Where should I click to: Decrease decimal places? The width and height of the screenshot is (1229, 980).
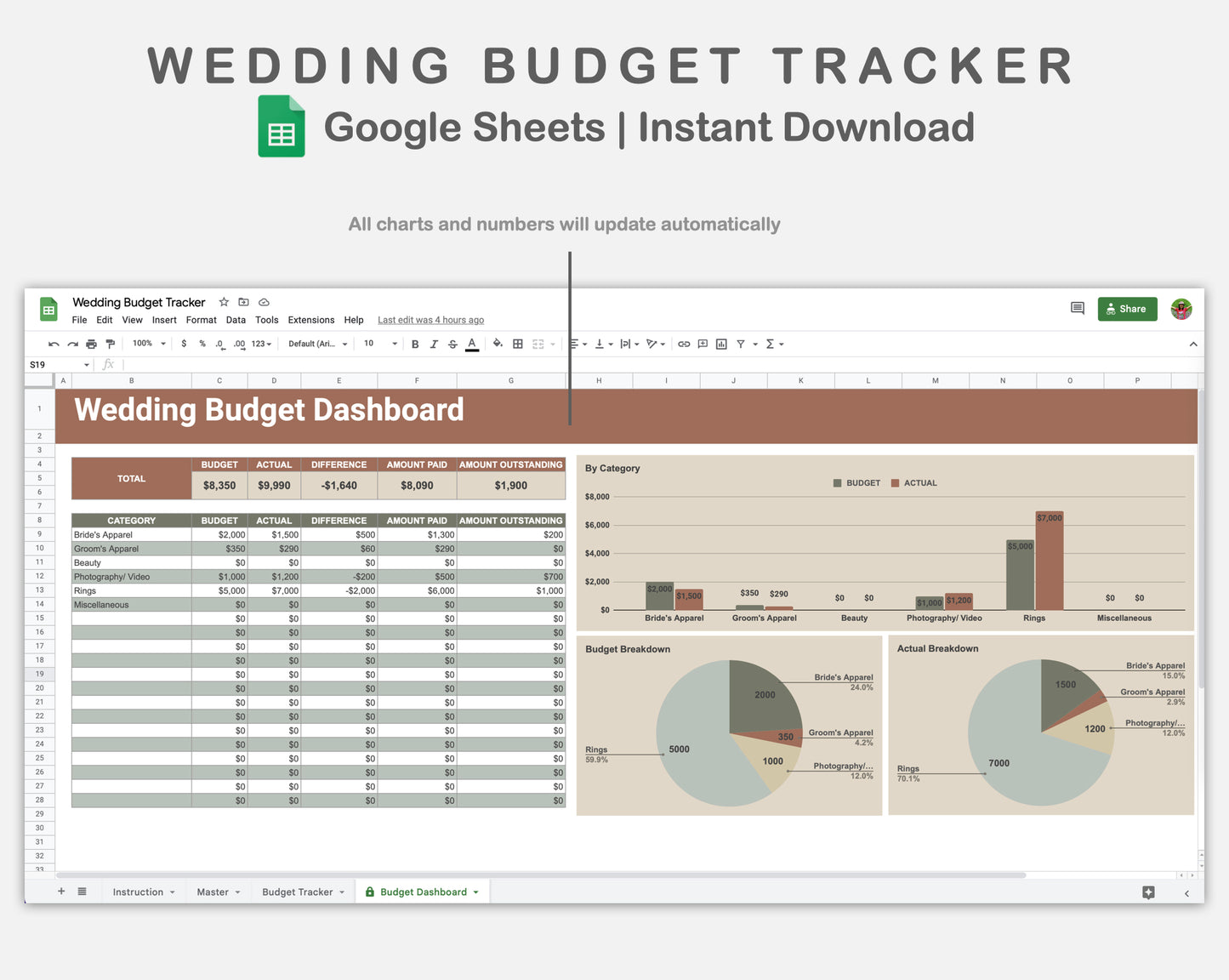click(219, 344)
